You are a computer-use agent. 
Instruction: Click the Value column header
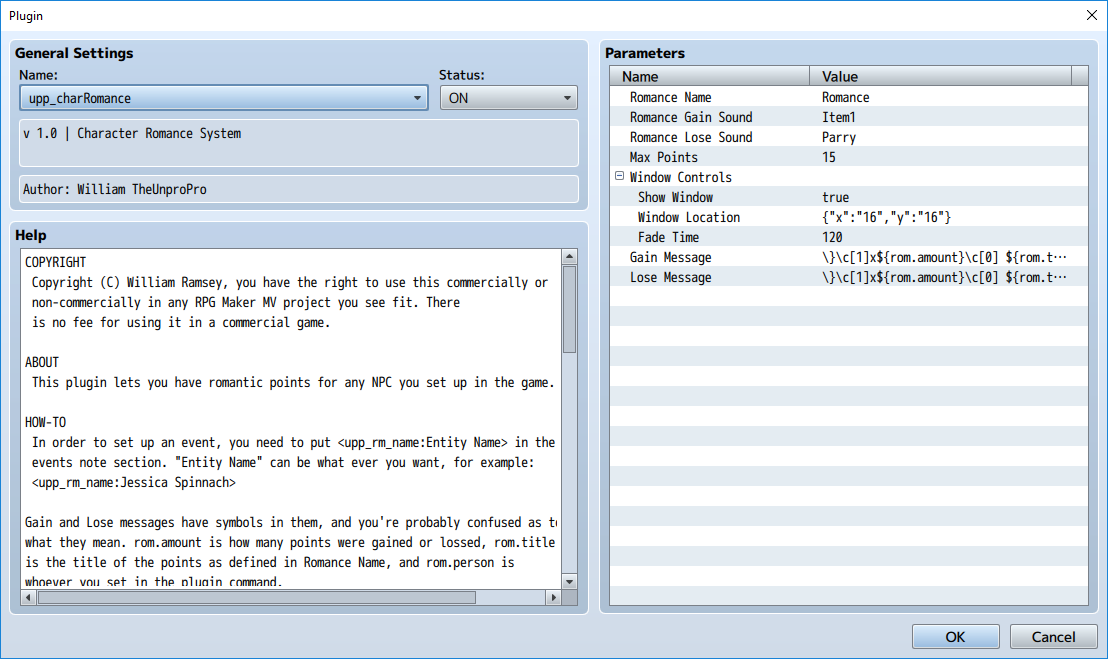pos(940,76)
